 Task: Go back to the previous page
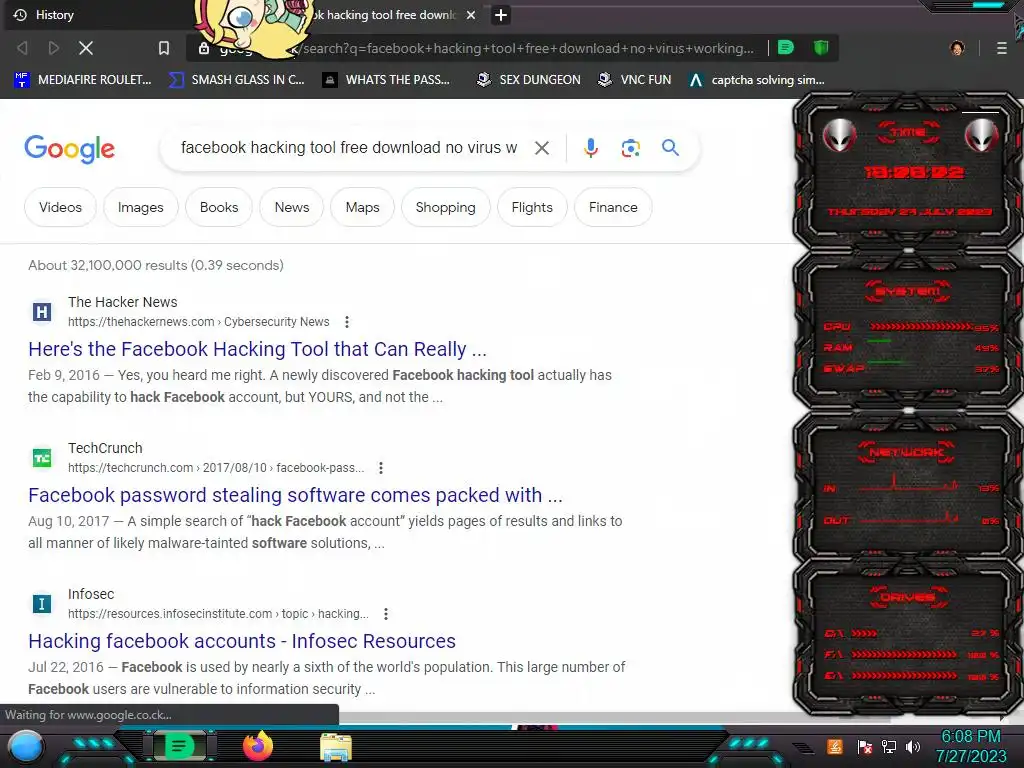pos(22,48)
